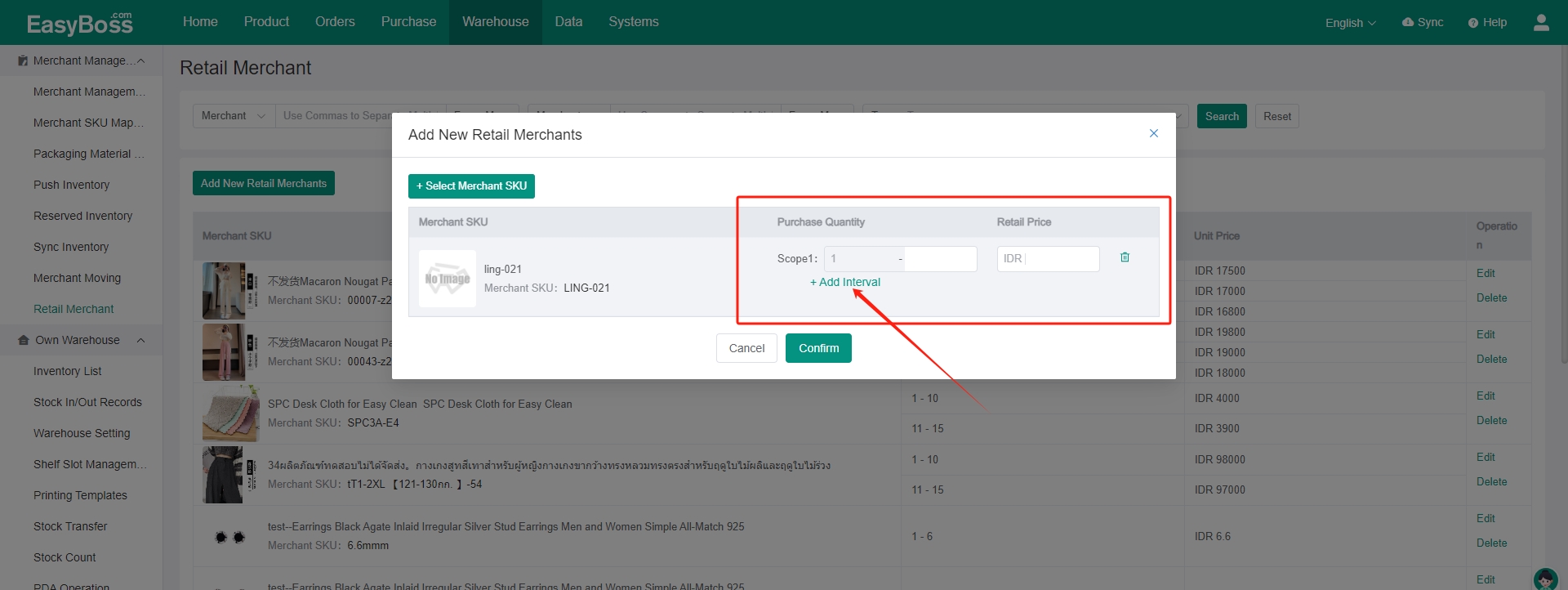Click the Sync cloud icon
Image resolution: width=1568 pixels, height=590 pixels.
(1408, 22)
